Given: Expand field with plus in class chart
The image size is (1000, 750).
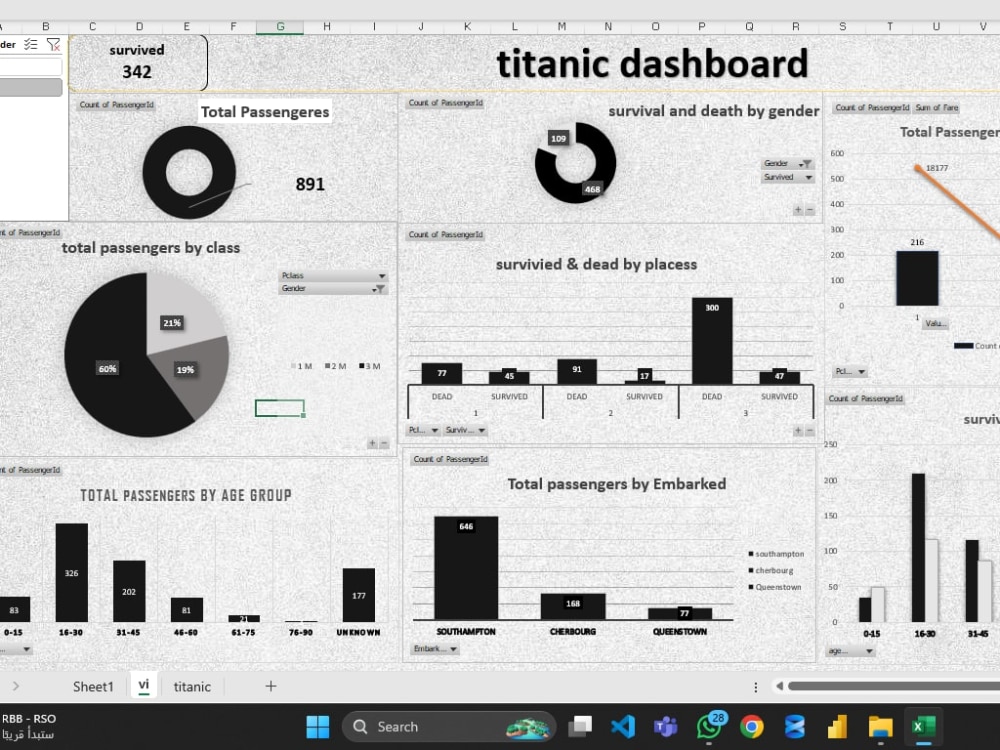Looking at the screenshot, I should pyautogui.click(x=372, y=443).
